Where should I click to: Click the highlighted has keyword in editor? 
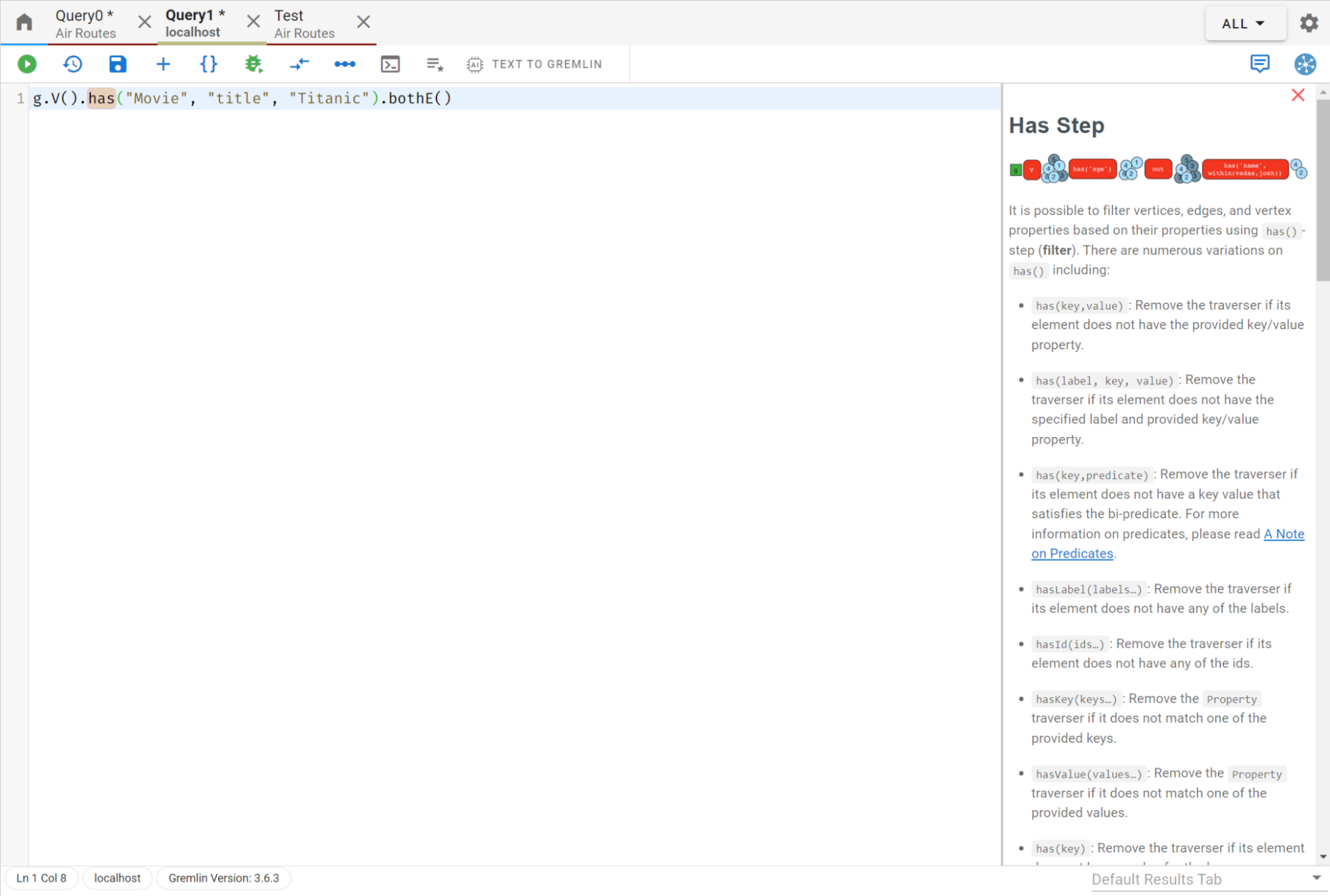(101, 98)
